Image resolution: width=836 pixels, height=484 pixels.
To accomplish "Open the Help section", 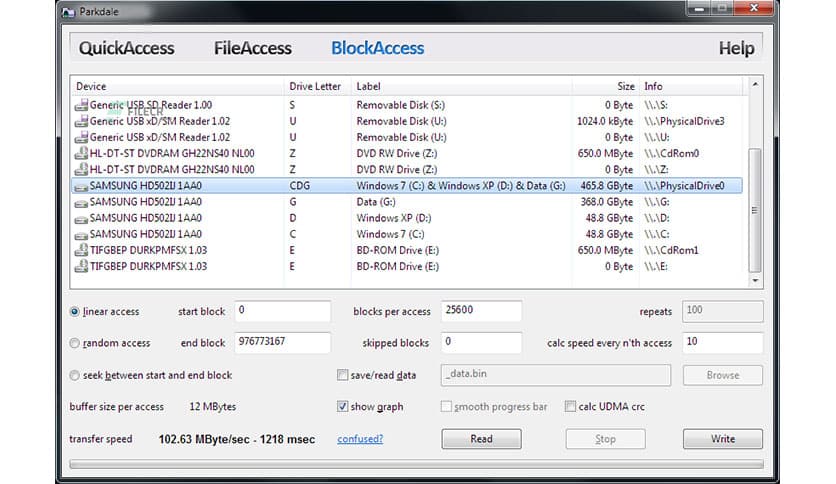I will (x=736, y=48).
